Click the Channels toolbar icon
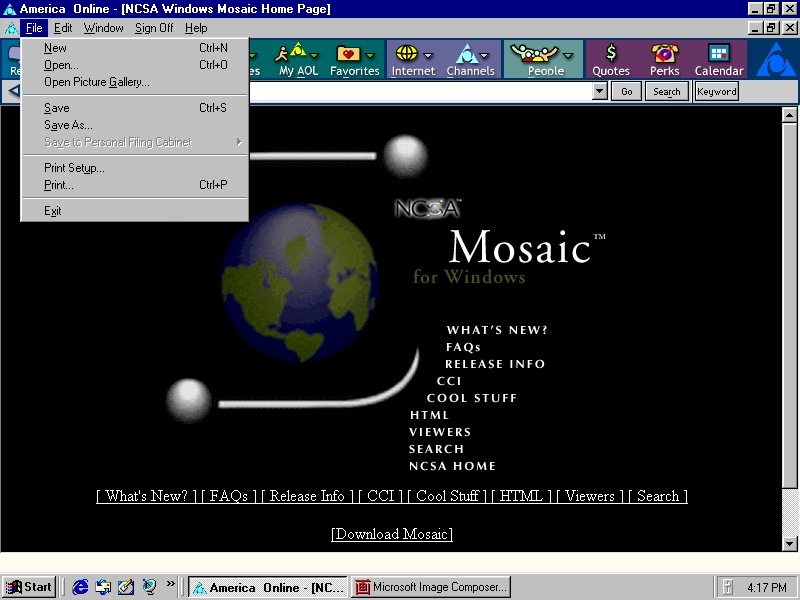Screen dimensions: 800x600 coord(465,53)
